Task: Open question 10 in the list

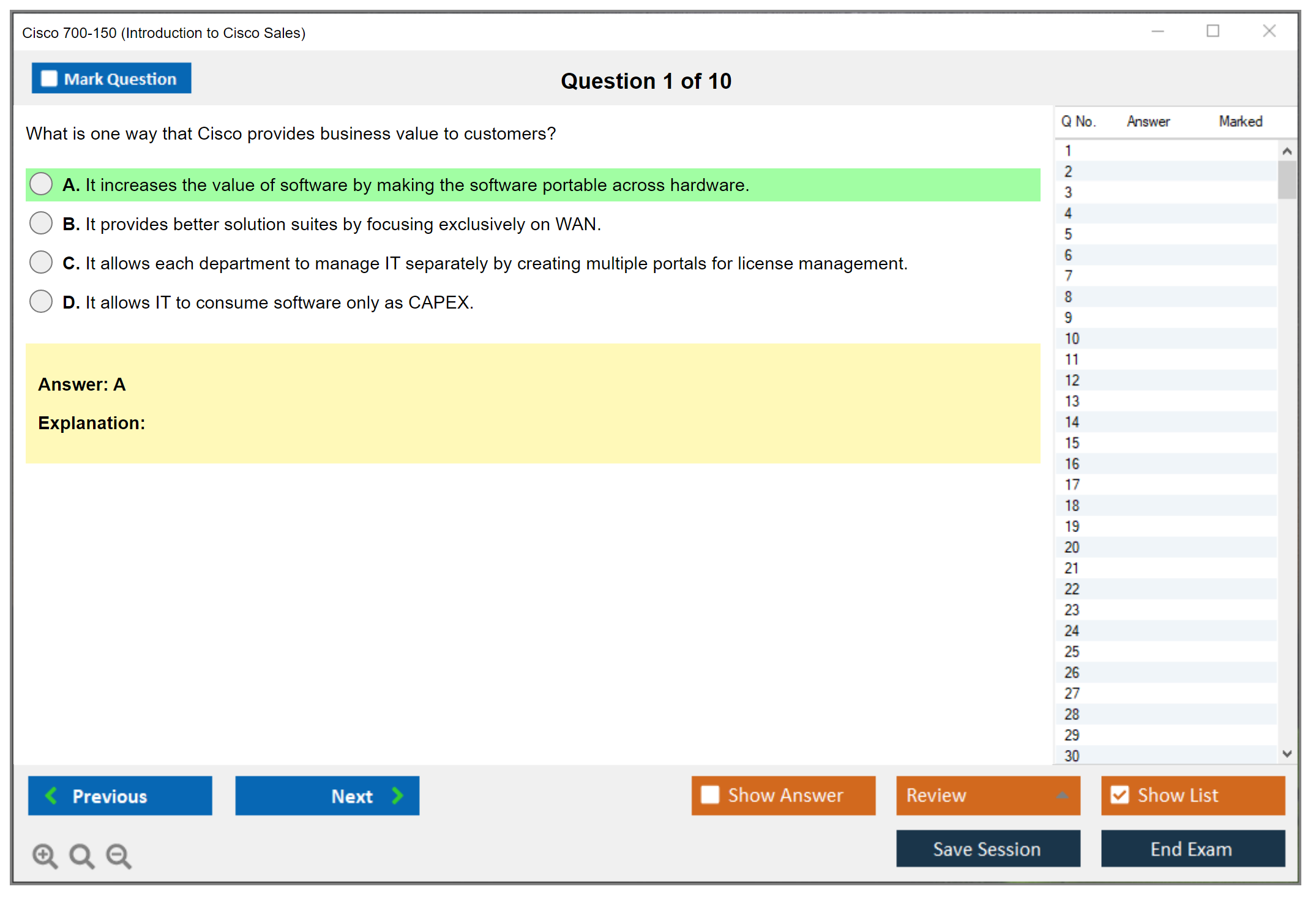Action: coord(1072,339)
